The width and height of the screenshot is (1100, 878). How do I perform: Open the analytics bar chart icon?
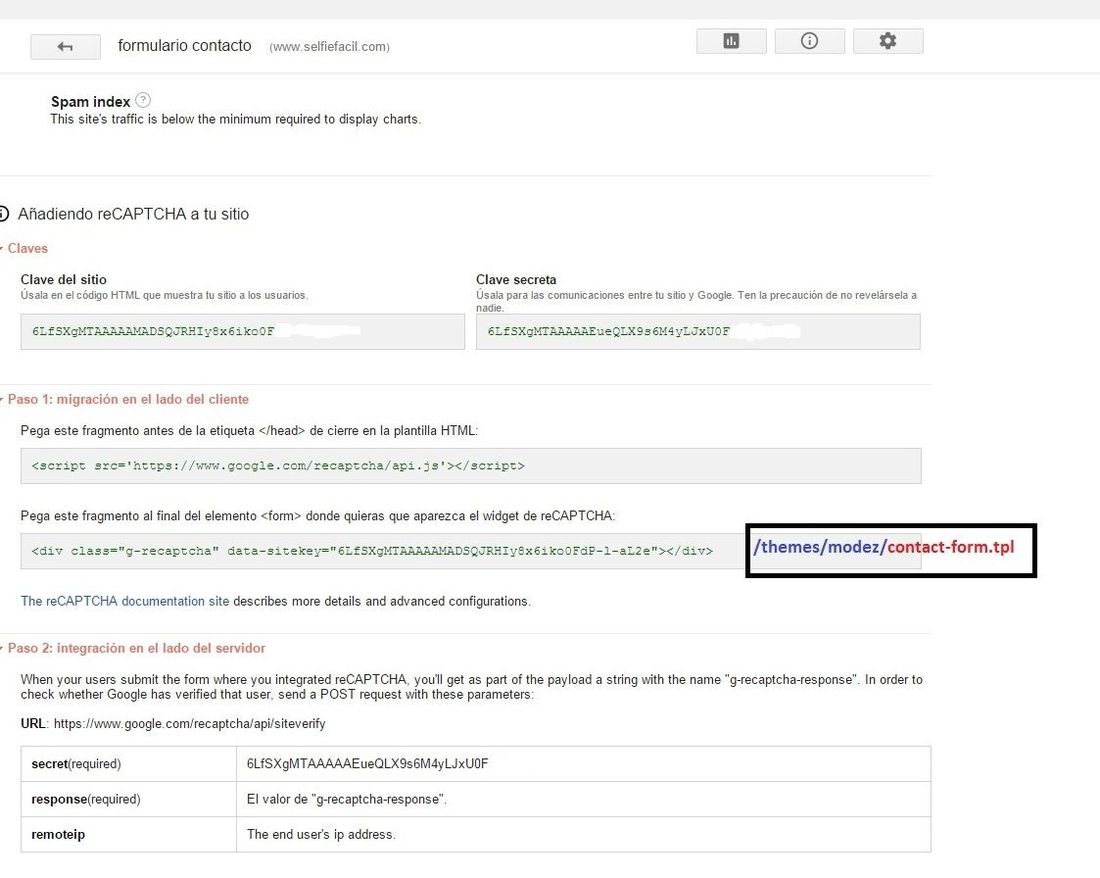coord(731,41)
